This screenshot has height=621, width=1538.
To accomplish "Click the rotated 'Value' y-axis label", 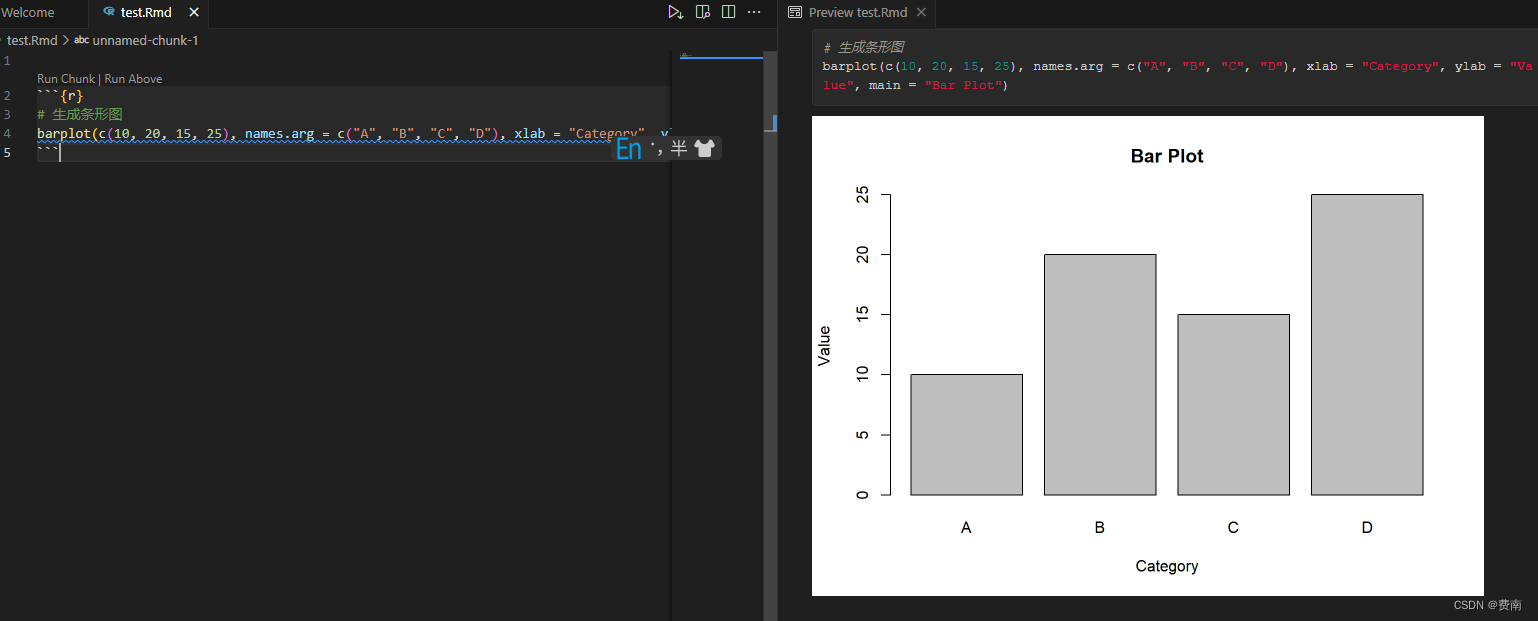I will [824, 346].
